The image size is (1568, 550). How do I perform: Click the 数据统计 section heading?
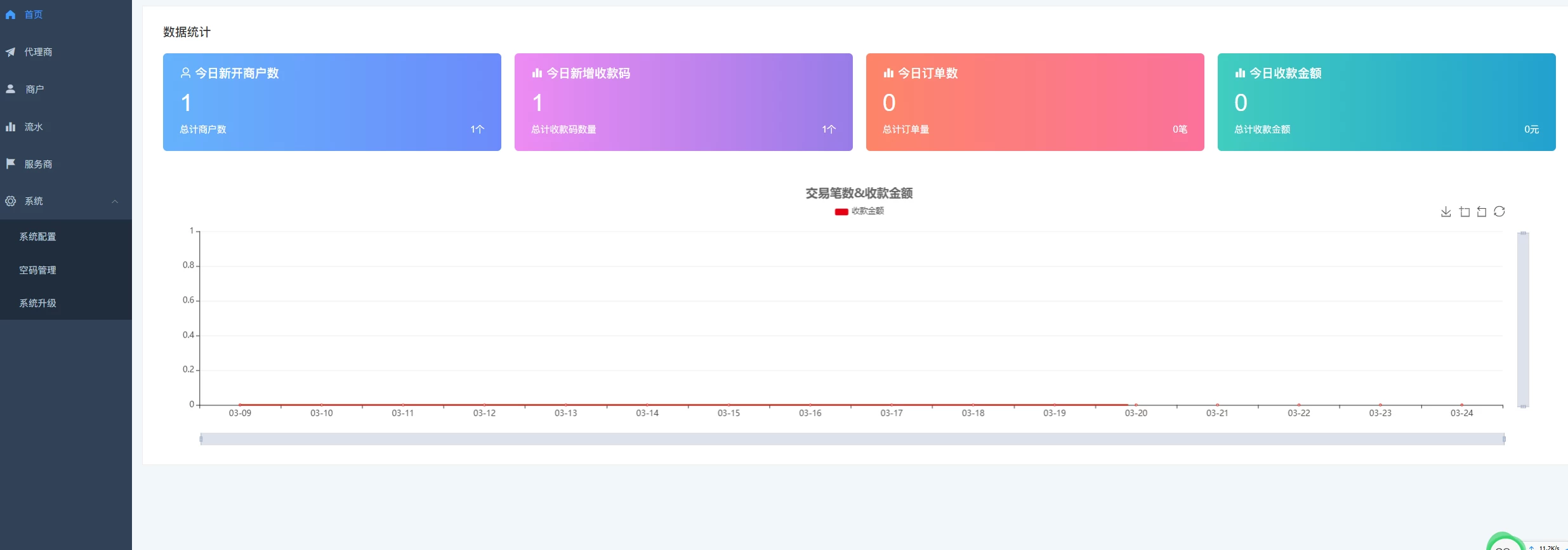[187, 32]
